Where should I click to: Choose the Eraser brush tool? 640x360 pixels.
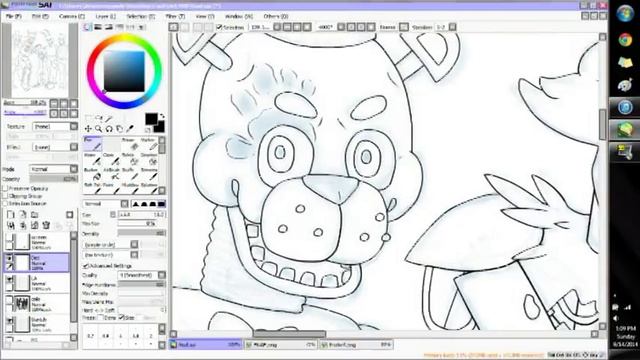tap(130, 144)
